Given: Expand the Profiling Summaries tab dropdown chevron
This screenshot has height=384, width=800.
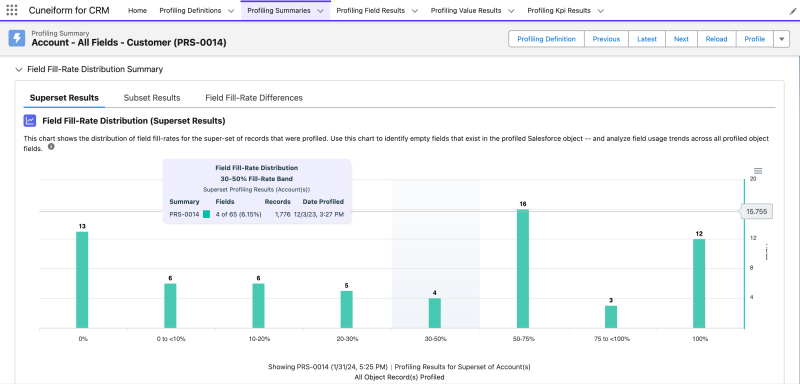Looking at the screenshot, I should coord(320,11).
